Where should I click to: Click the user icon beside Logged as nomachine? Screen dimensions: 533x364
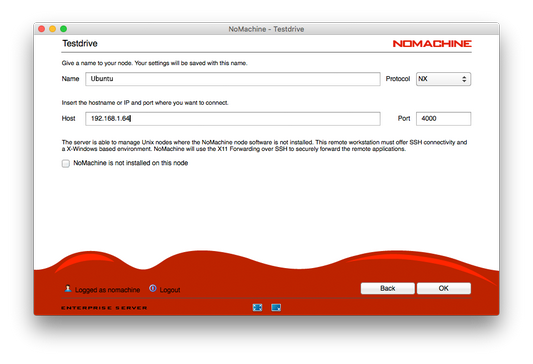[68, 289]
